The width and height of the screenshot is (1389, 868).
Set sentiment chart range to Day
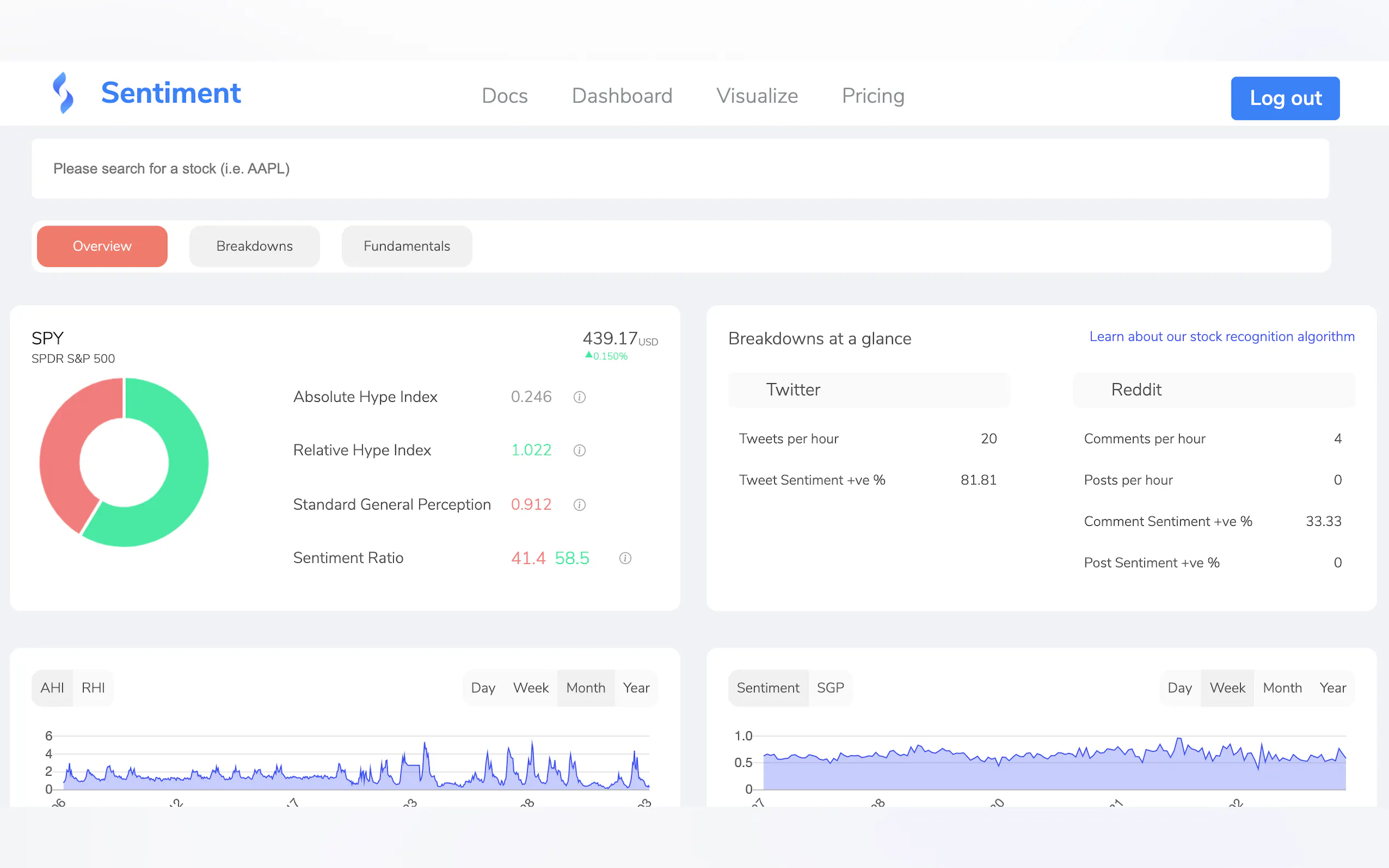1180,688
